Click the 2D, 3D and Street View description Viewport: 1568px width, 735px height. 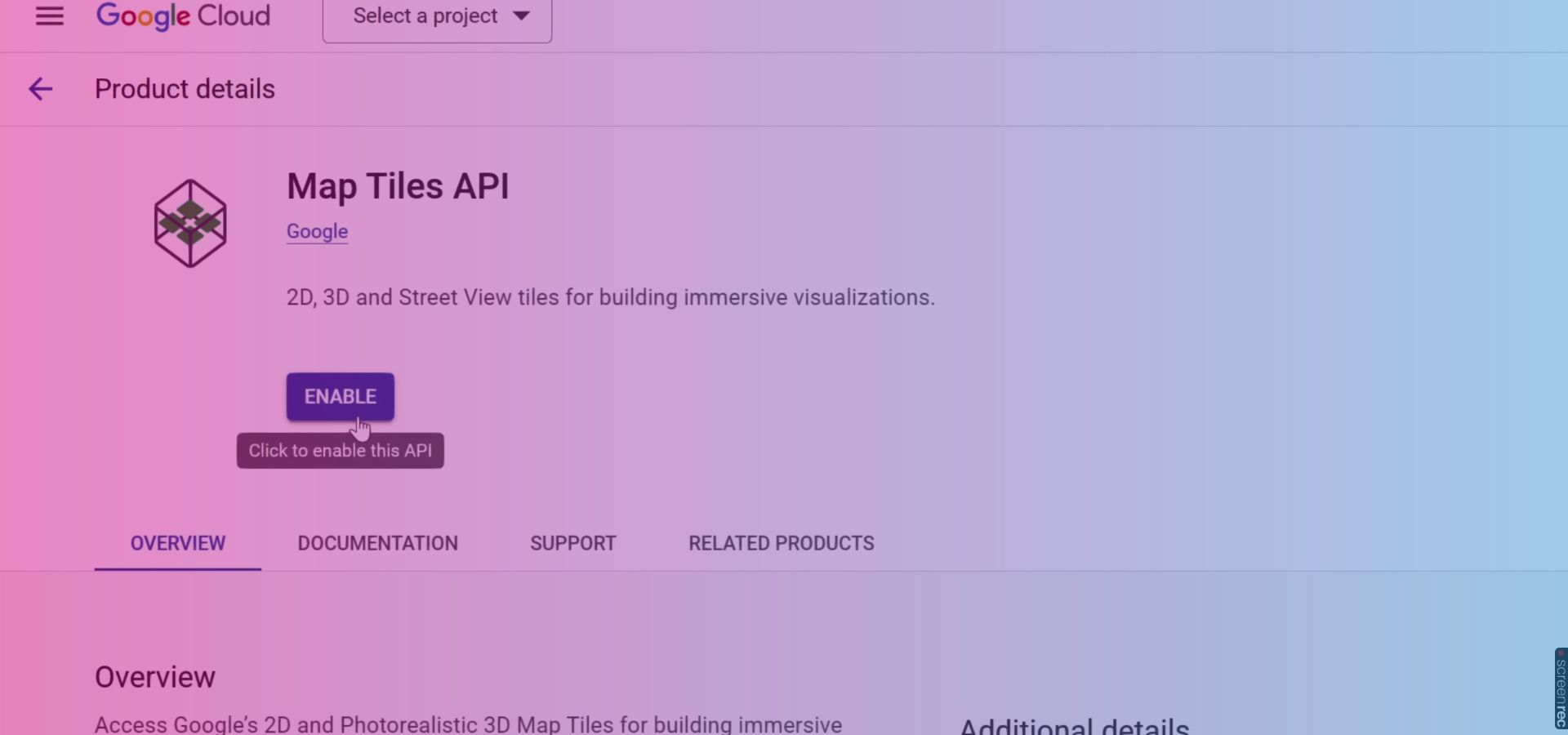coord(610,297)
